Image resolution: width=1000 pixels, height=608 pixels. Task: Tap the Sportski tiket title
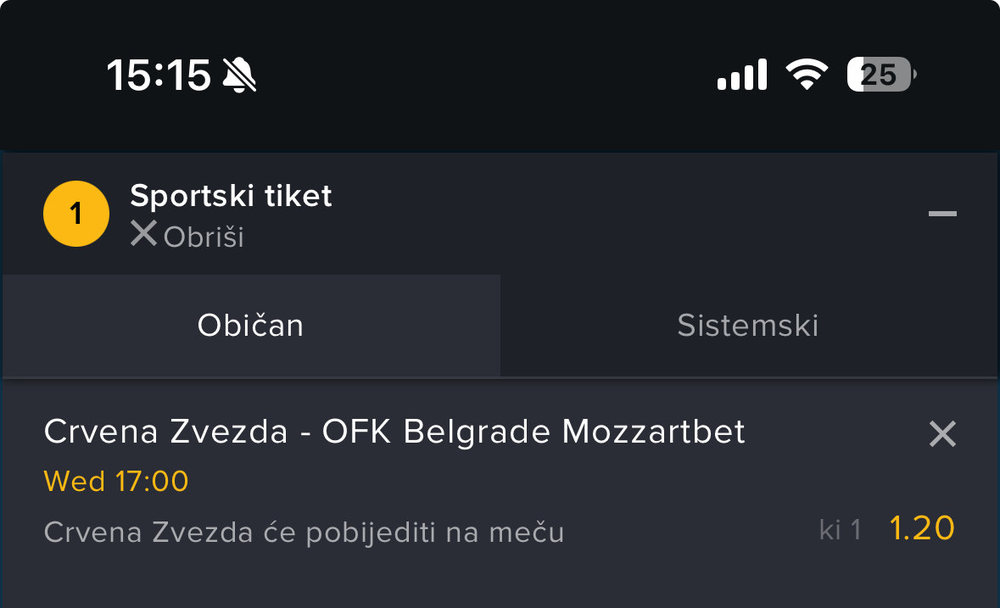tap(231, 196)
